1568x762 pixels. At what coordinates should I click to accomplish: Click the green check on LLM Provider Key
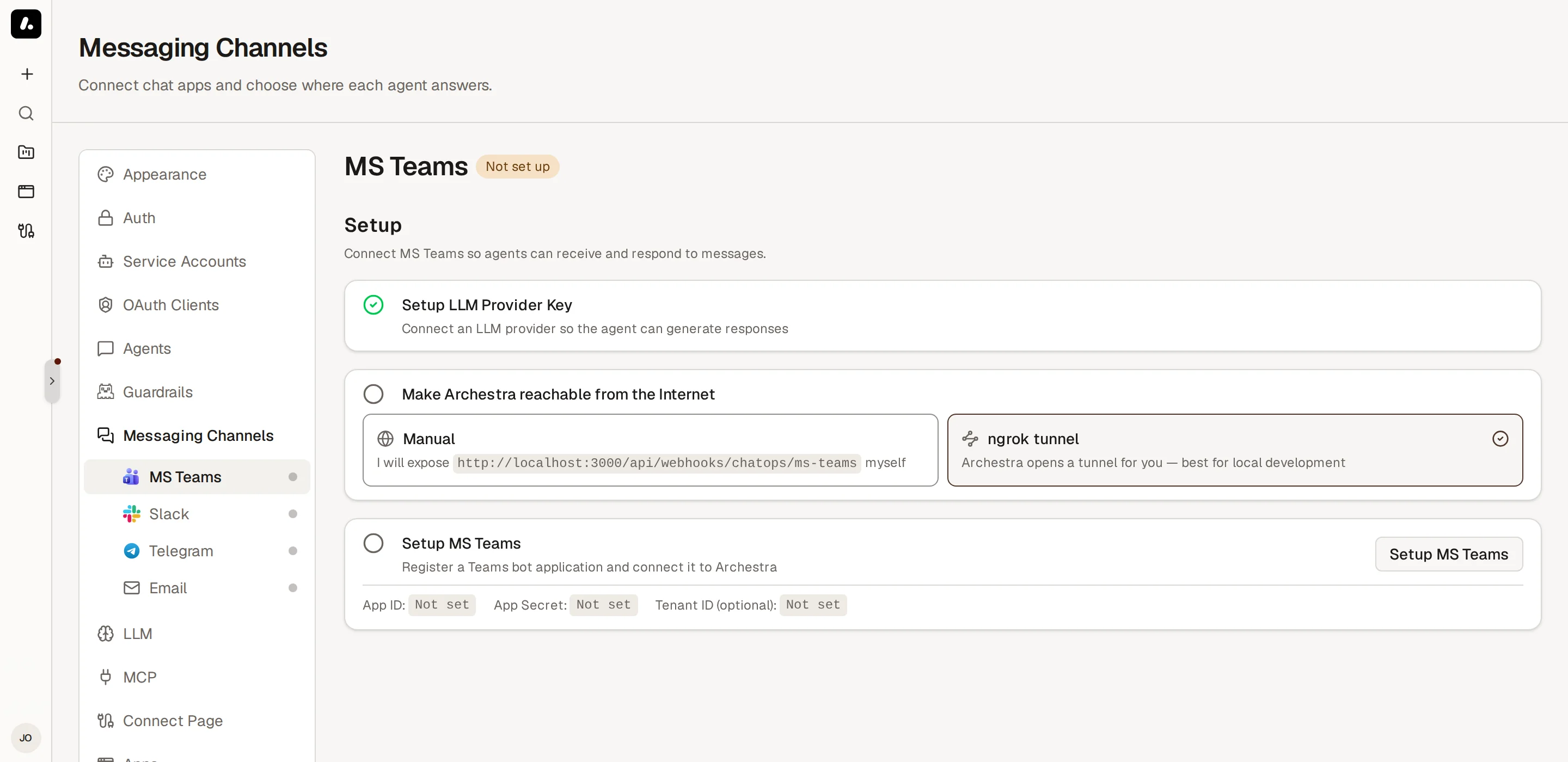click(373, 305)
